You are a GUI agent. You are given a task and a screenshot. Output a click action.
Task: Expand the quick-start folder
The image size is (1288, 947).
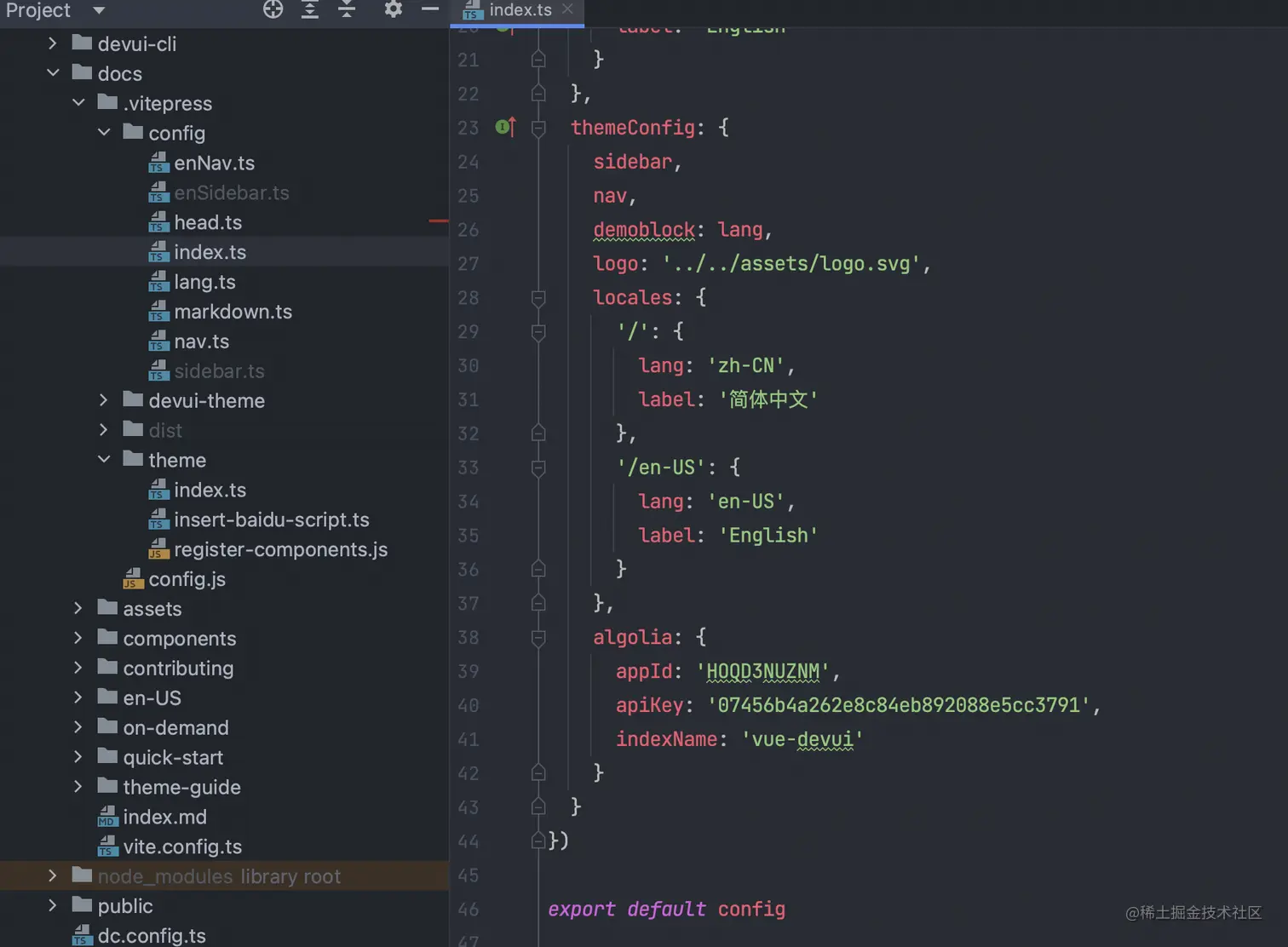pyautogui.click(x=78, y=757)
